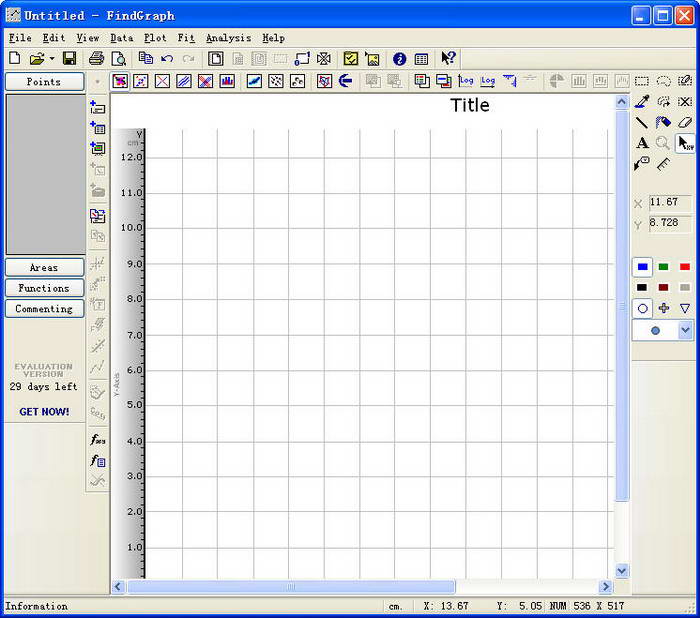Expand the Points panel

tap(44, 82)
